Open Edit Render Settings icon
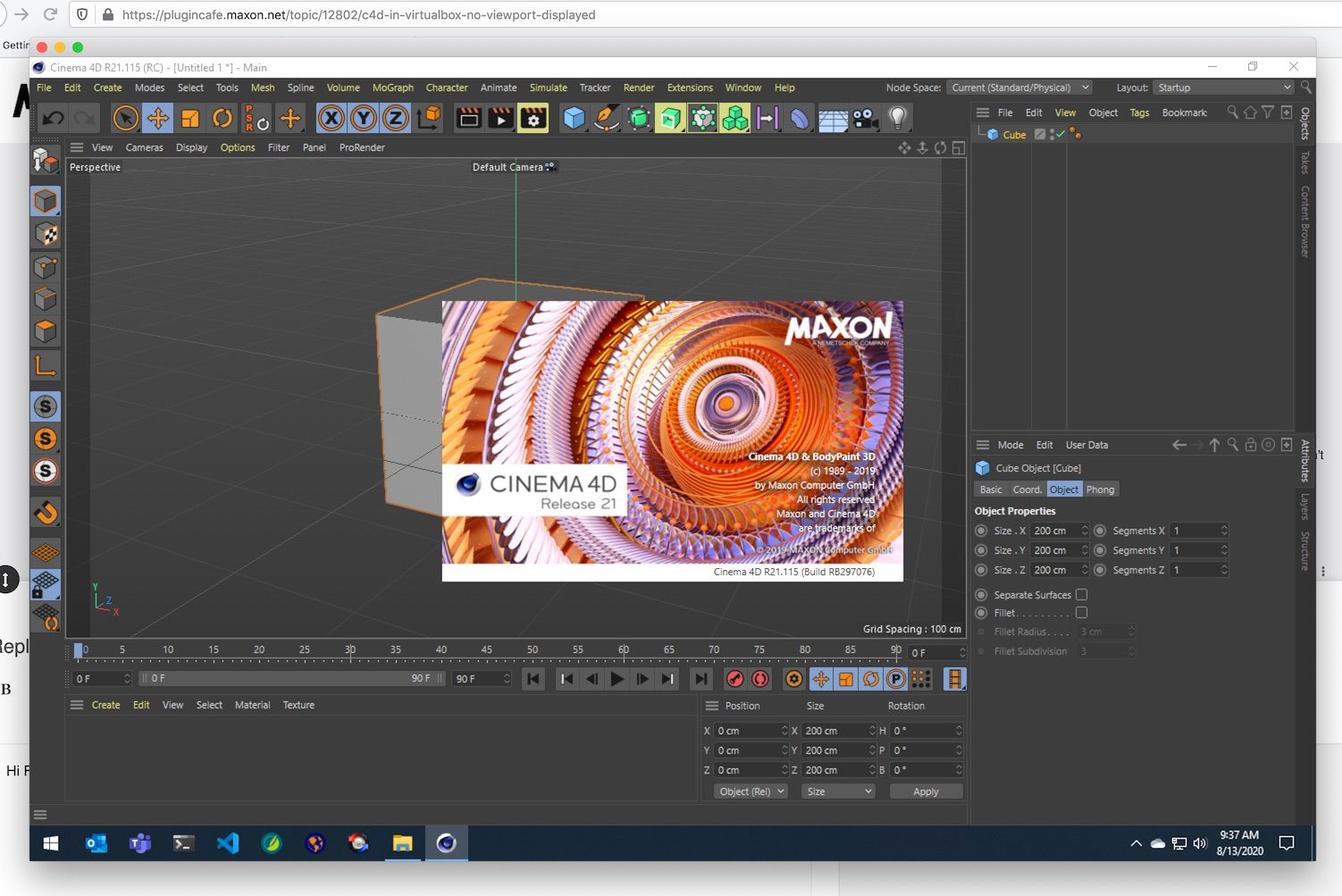Image resolution: width=1342 pixels, height=896 pixels. click(x=533, y=118)
